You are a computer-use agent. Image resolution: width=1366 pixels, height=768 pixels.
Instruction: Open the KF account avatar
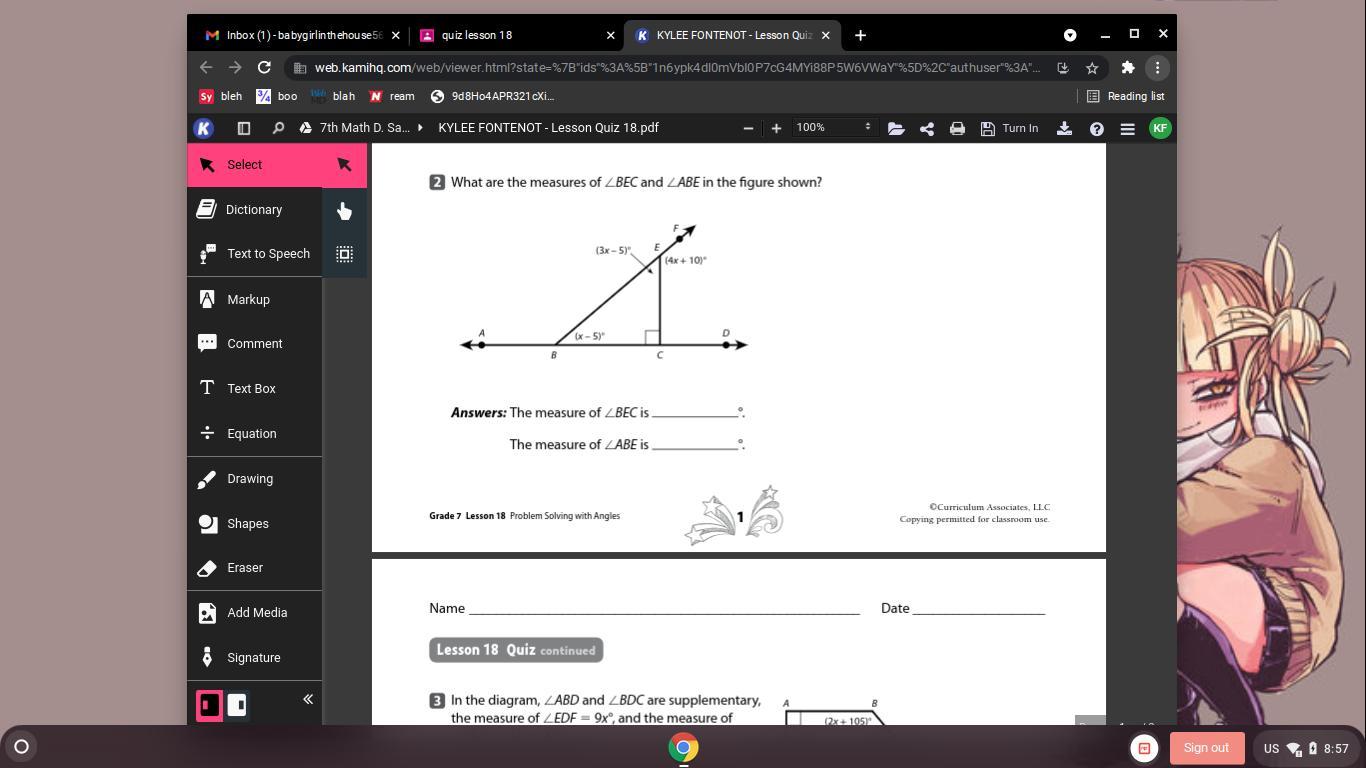click(1160, 128)
